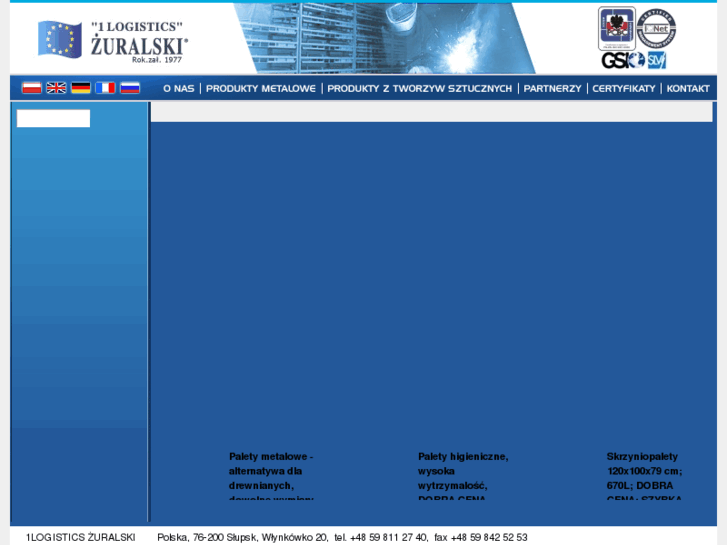Click the EU flag emblem in logo
The height and width of the screenshot is (545, 727).
pos(60,39)
